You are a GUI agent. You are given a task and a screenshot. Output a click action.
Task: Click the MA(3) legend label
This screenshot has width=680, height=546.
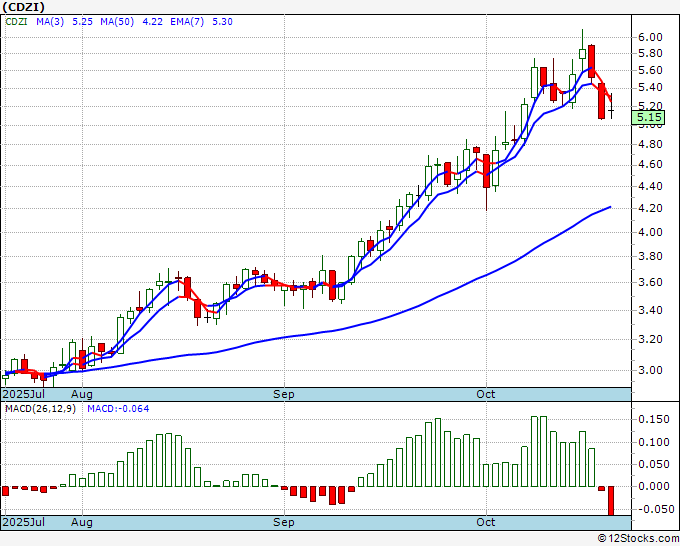[x=50, y=21]
